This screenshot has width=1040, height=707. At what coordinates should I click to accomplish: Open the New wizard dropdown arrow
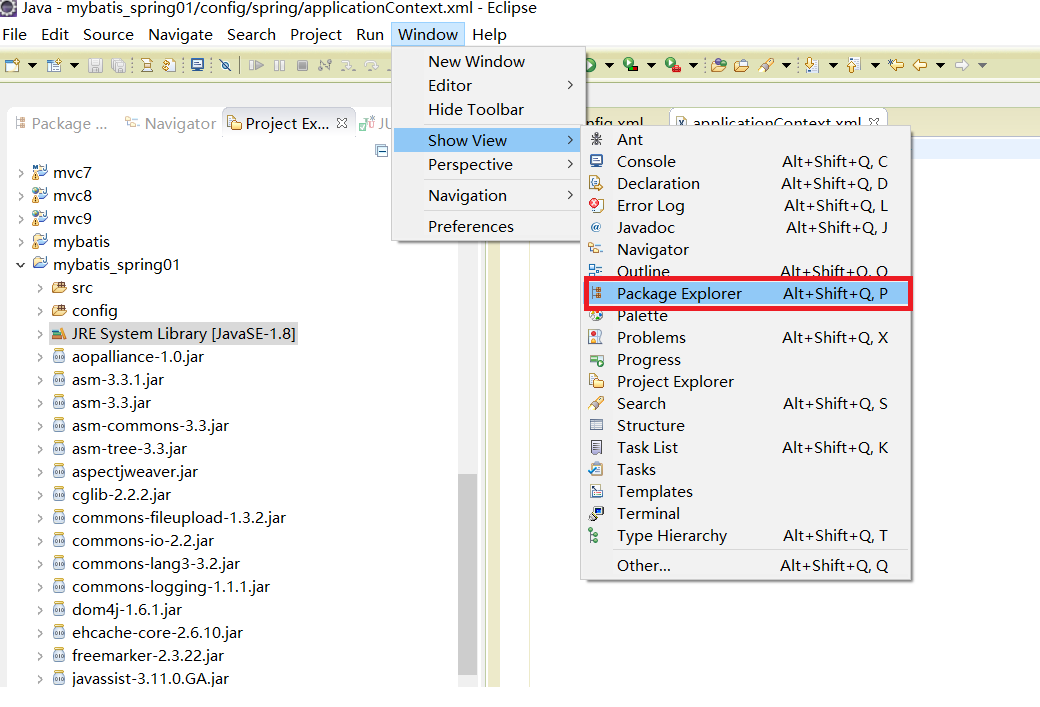click(x=31, y=65)
